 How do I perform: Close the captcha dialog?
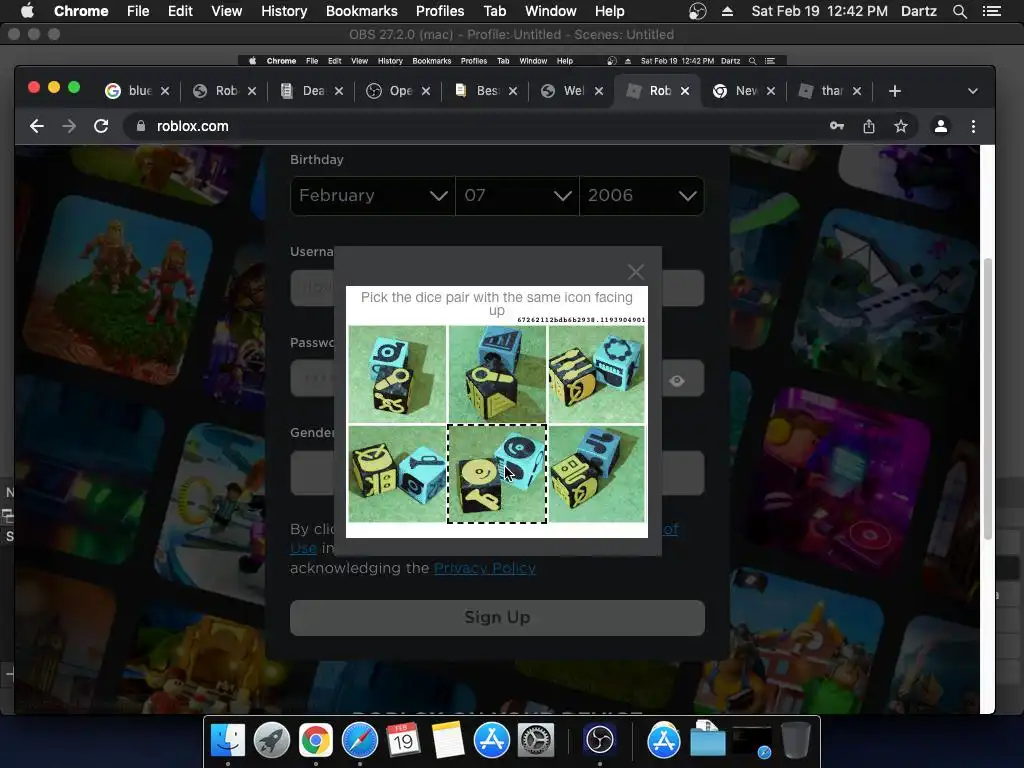click(635, 272)
